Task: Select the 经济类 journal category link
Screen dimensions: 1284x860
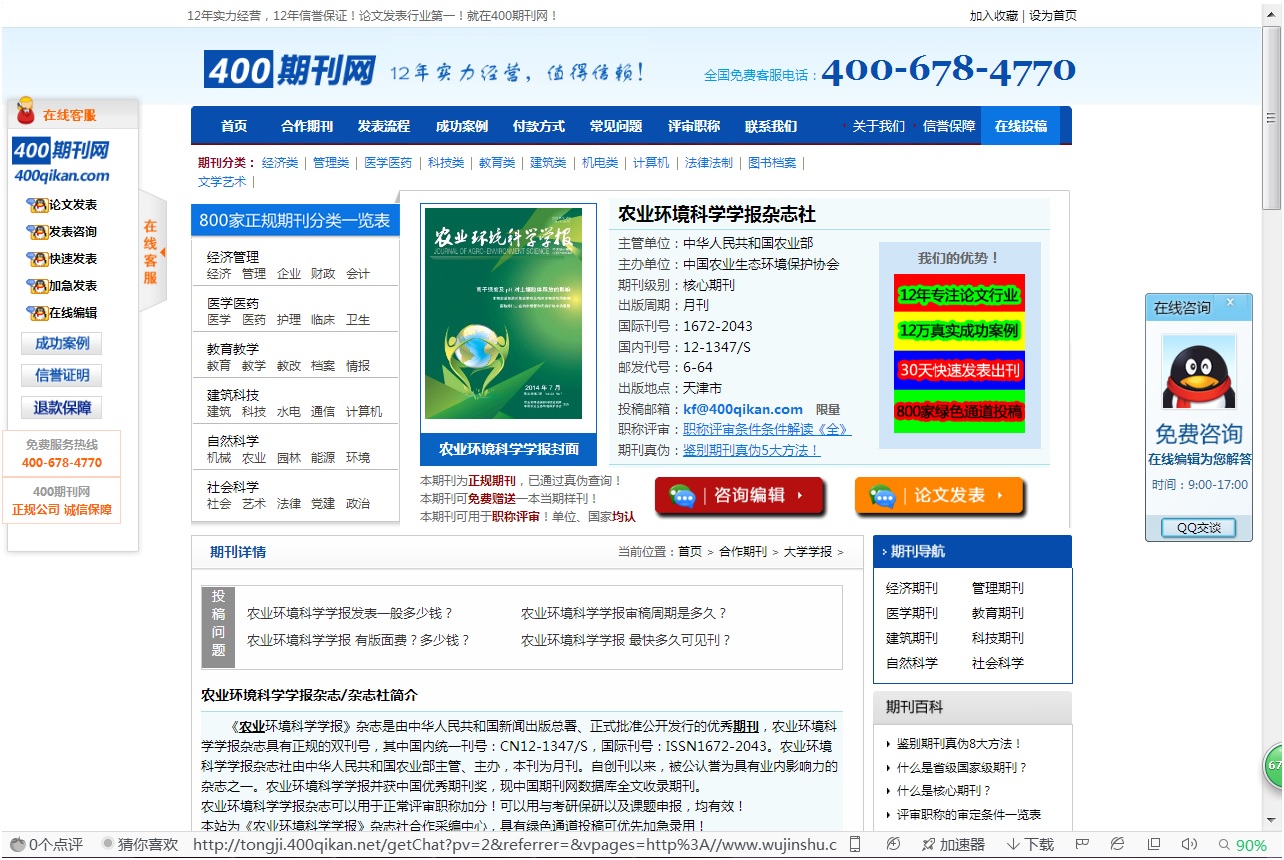Action: pyautogui.click(x=280, y=163)
